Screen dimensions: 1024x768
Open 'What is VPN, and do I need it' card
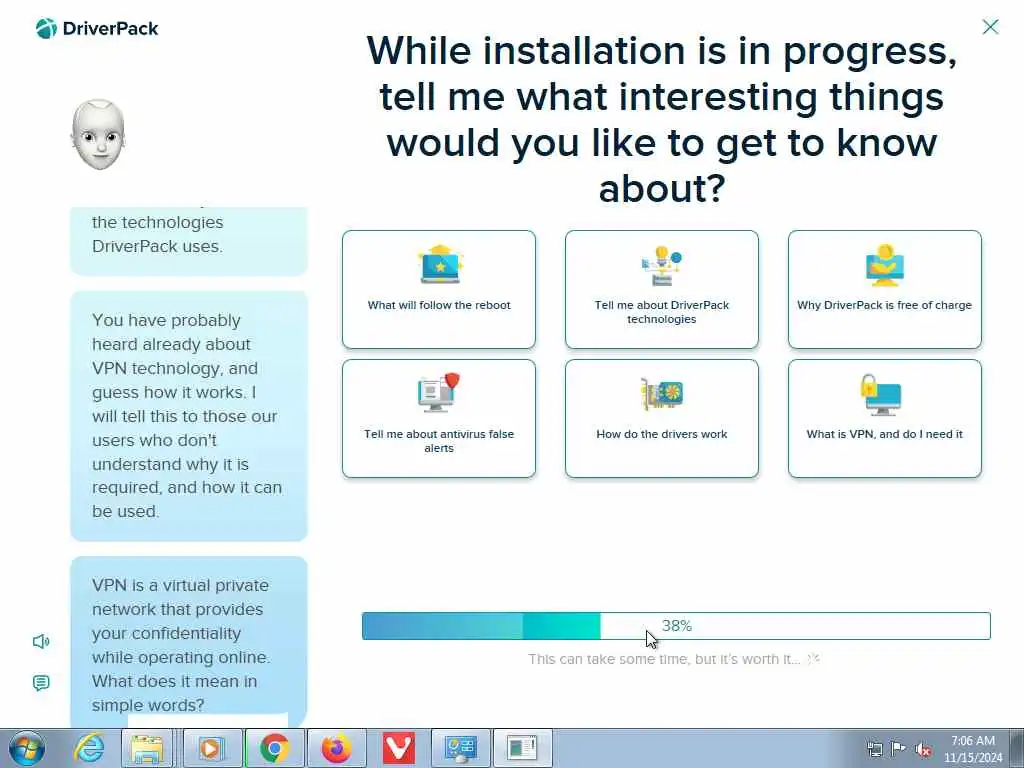(884, 419)
